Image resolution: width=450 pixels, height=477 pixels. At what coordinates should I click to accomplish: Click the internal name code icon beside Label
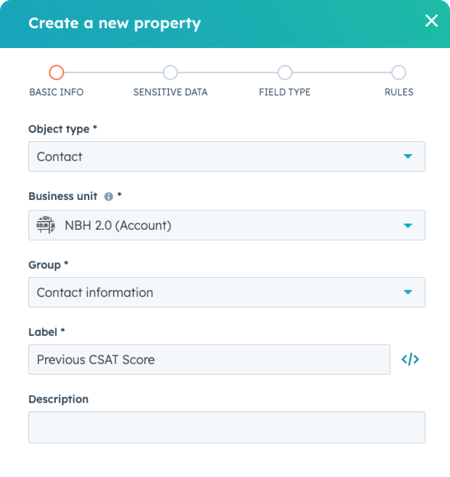[410, 359]
